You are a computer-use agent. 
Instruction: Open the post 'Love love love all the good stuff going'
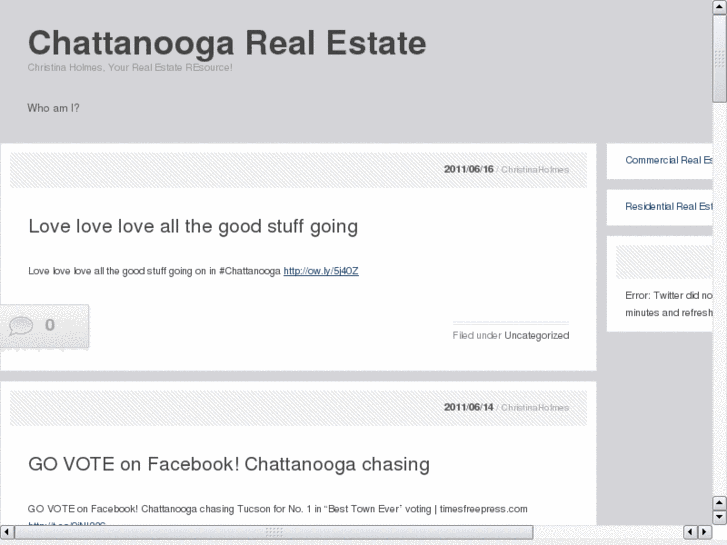193,226
